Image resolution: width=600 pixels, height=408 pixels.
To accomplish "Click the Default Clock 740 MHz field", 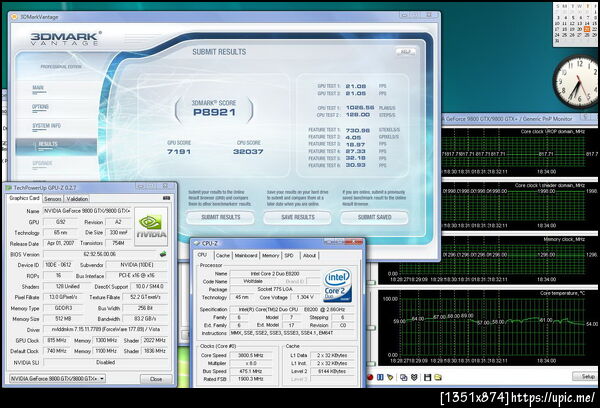I will [56, 351].
